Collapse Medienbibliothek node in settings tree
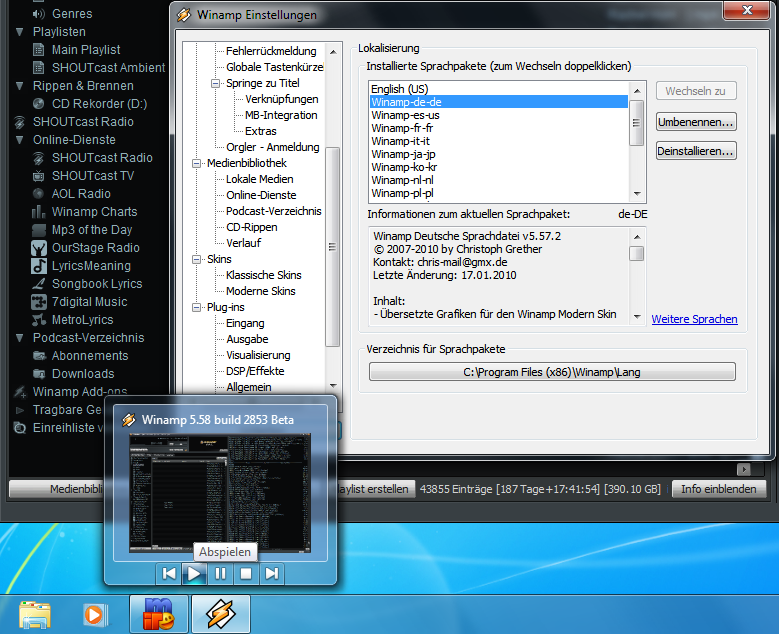Image resolution: width=779 pixels, height=634 pixels. point(196,163)
